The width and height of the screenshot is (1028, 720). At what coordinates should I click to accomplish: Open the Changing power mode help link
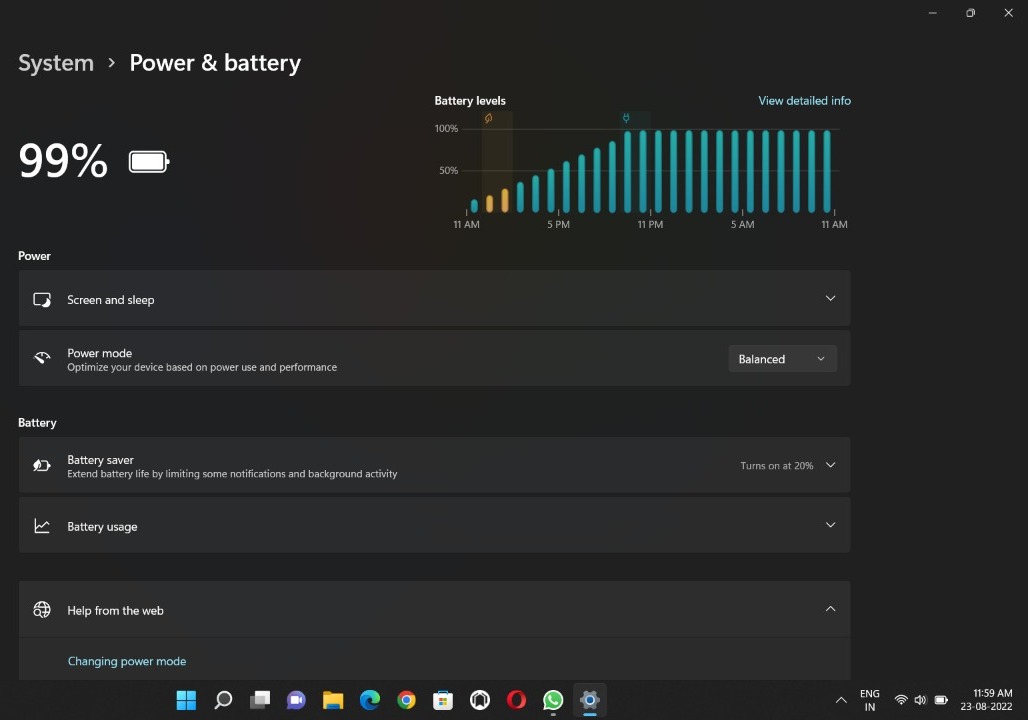[x=127, y=661]
